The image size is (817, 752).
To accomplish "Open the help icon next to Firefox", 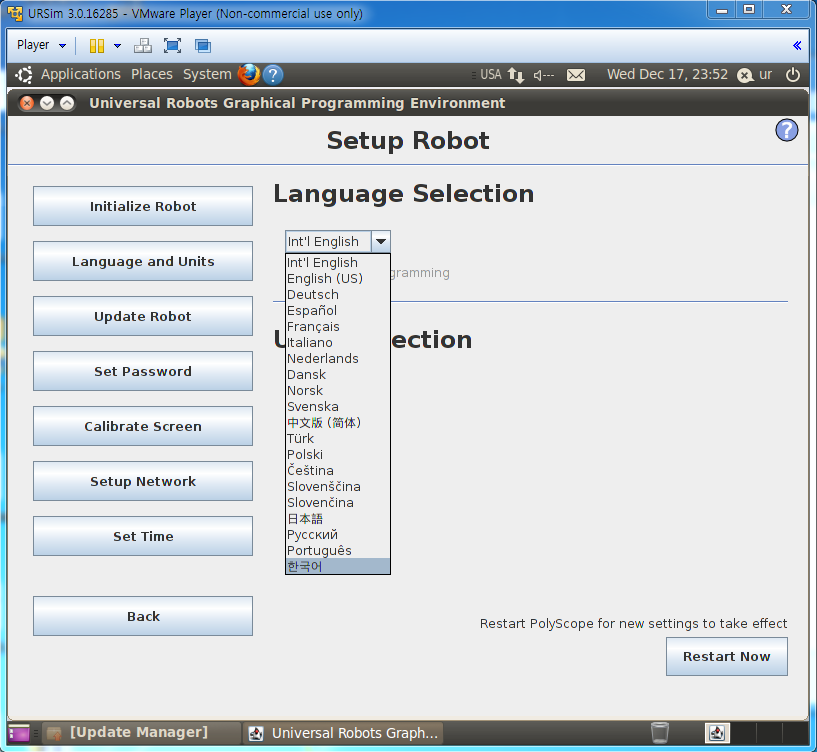I will tap(273, 75).
